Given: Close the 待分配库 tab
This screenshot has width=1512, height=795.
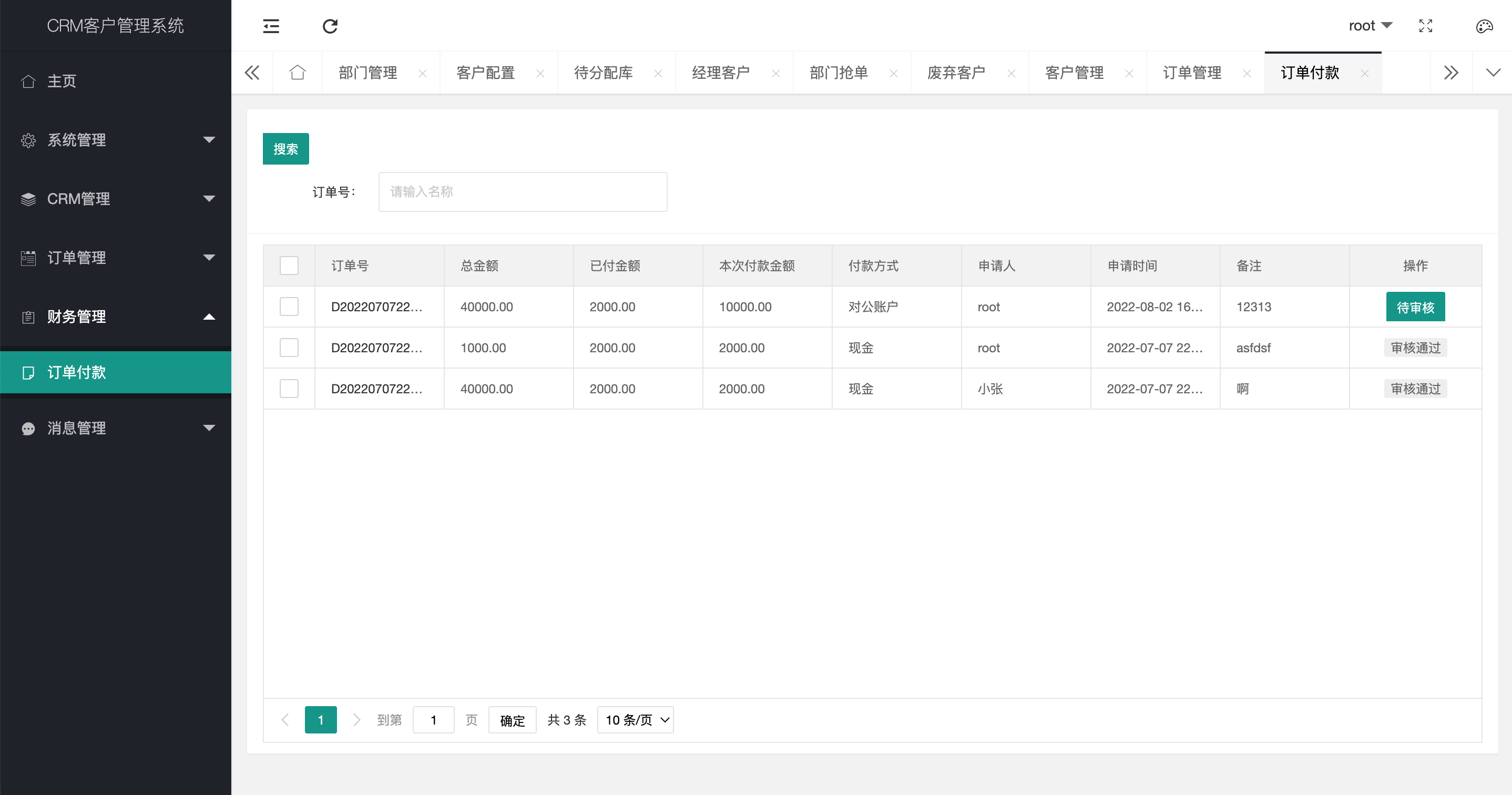Looking at the screenshot, I should click(x=658, y=74).
